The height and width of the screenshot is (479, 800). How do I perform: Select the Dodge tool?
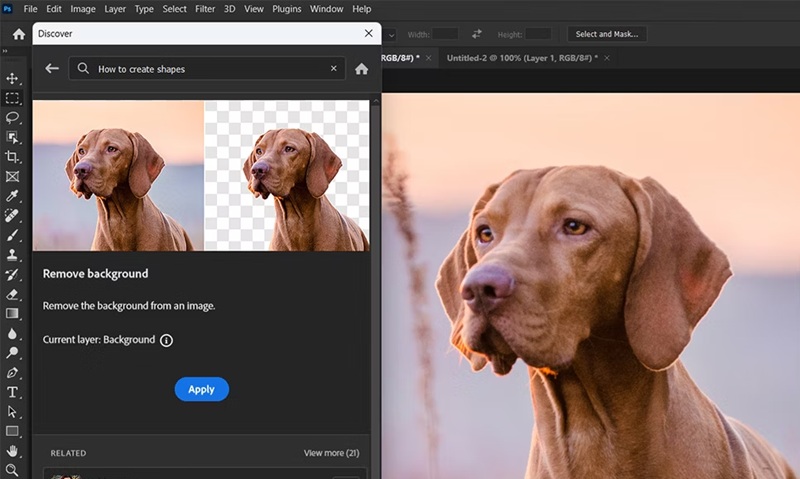coord(12,353)
